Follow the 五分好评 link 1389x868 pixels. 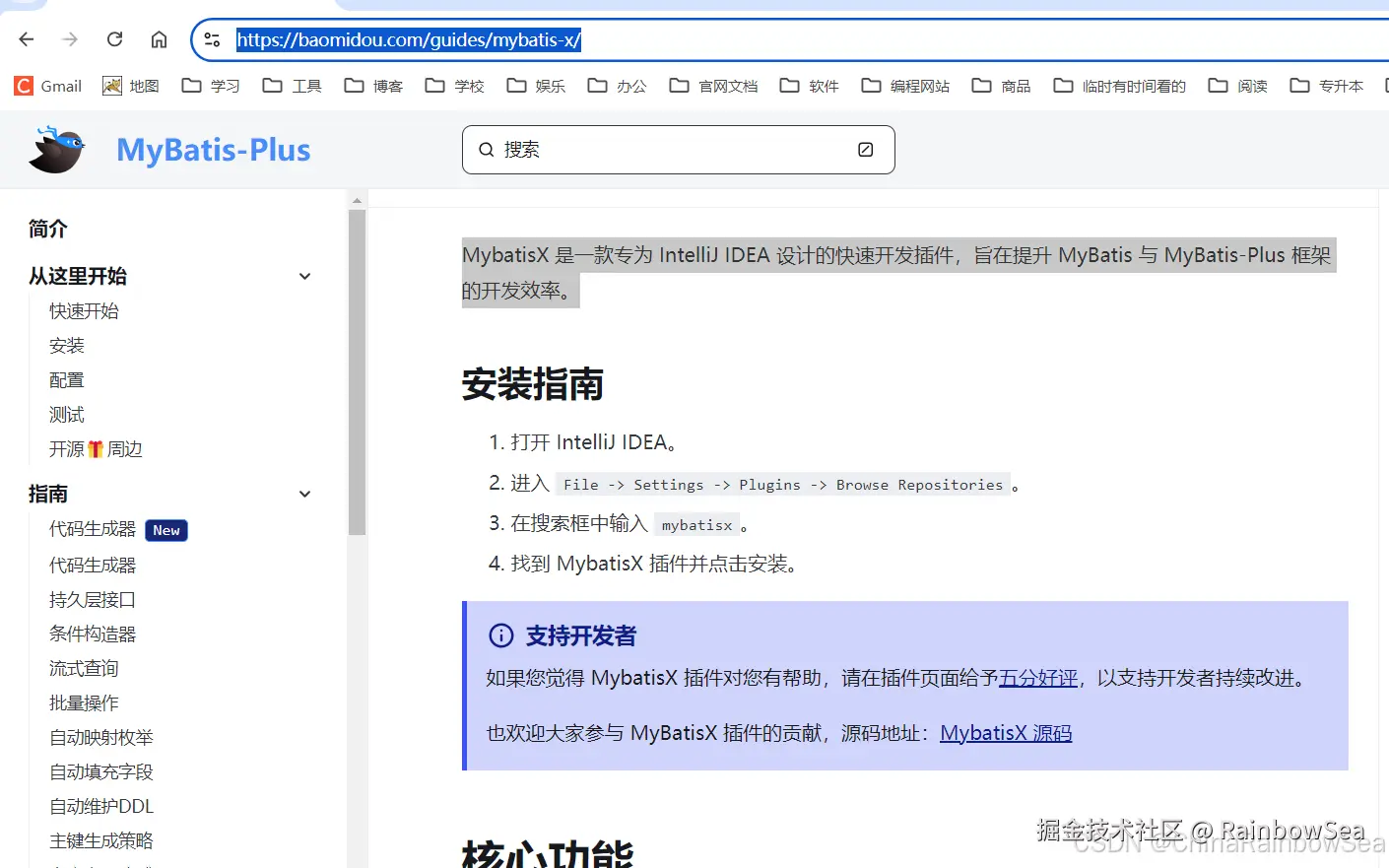pos(1038,678)
